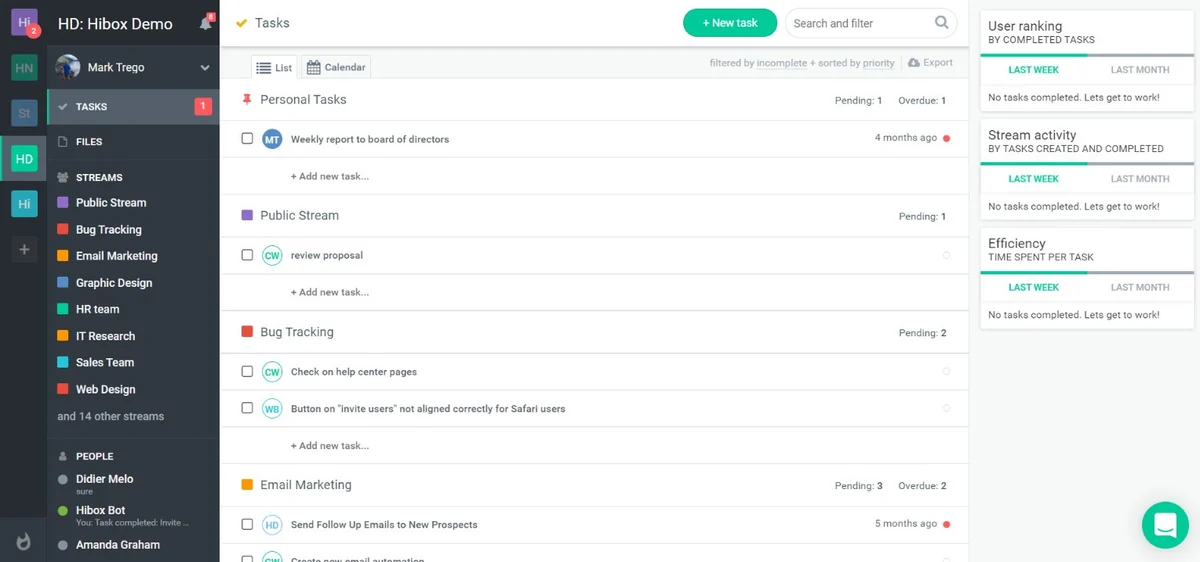Focus the Search and filter field
Viewport: 1200px width, 562px height.
tap(860, 23)
